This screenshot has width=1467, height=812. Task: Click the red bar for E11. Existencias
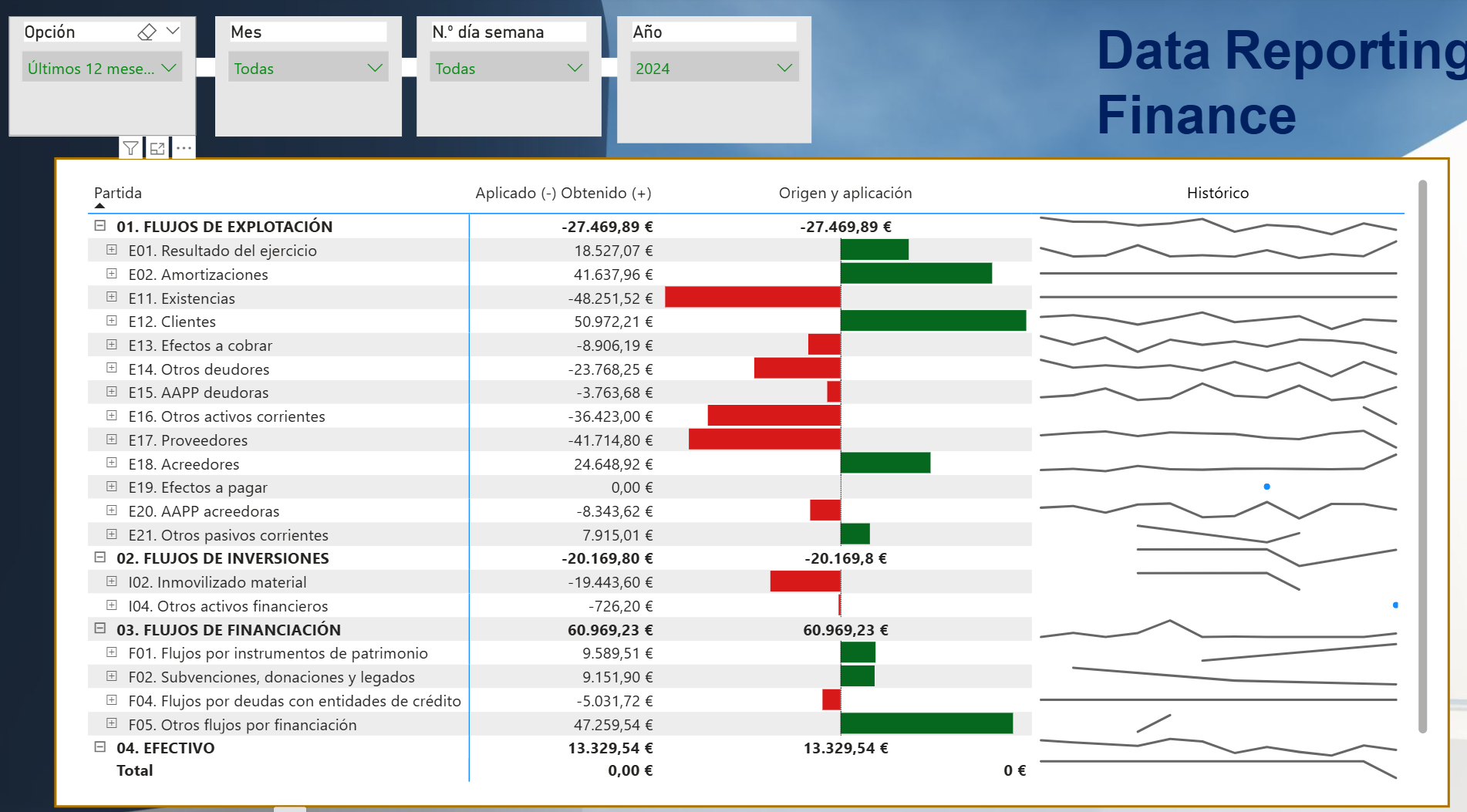point(753,297)
